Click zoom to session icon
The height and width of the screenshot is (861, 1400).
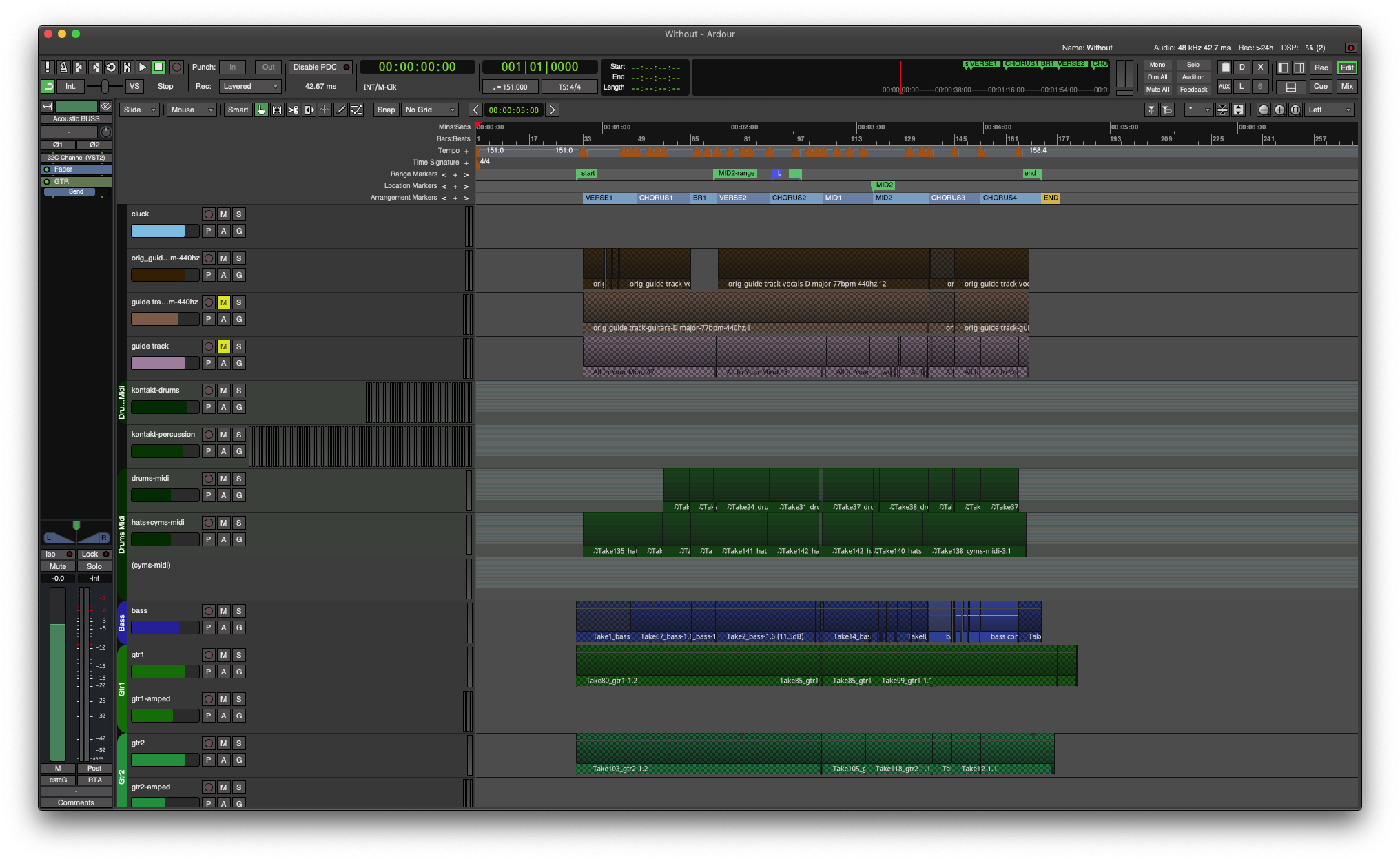[1295, 110]
